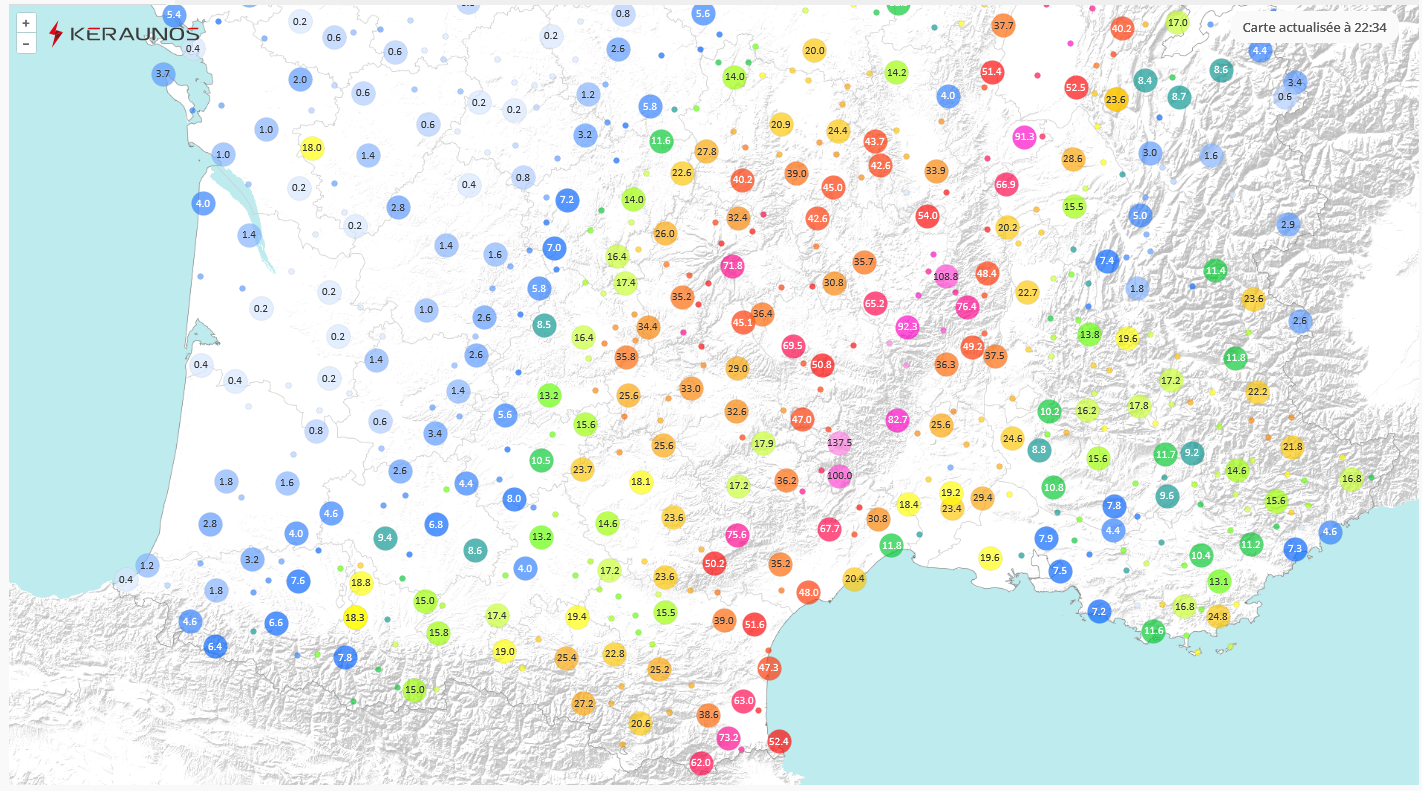Open the 7.0 blue marker
This screenshot has width=1422, height=791.
point(554,247)
